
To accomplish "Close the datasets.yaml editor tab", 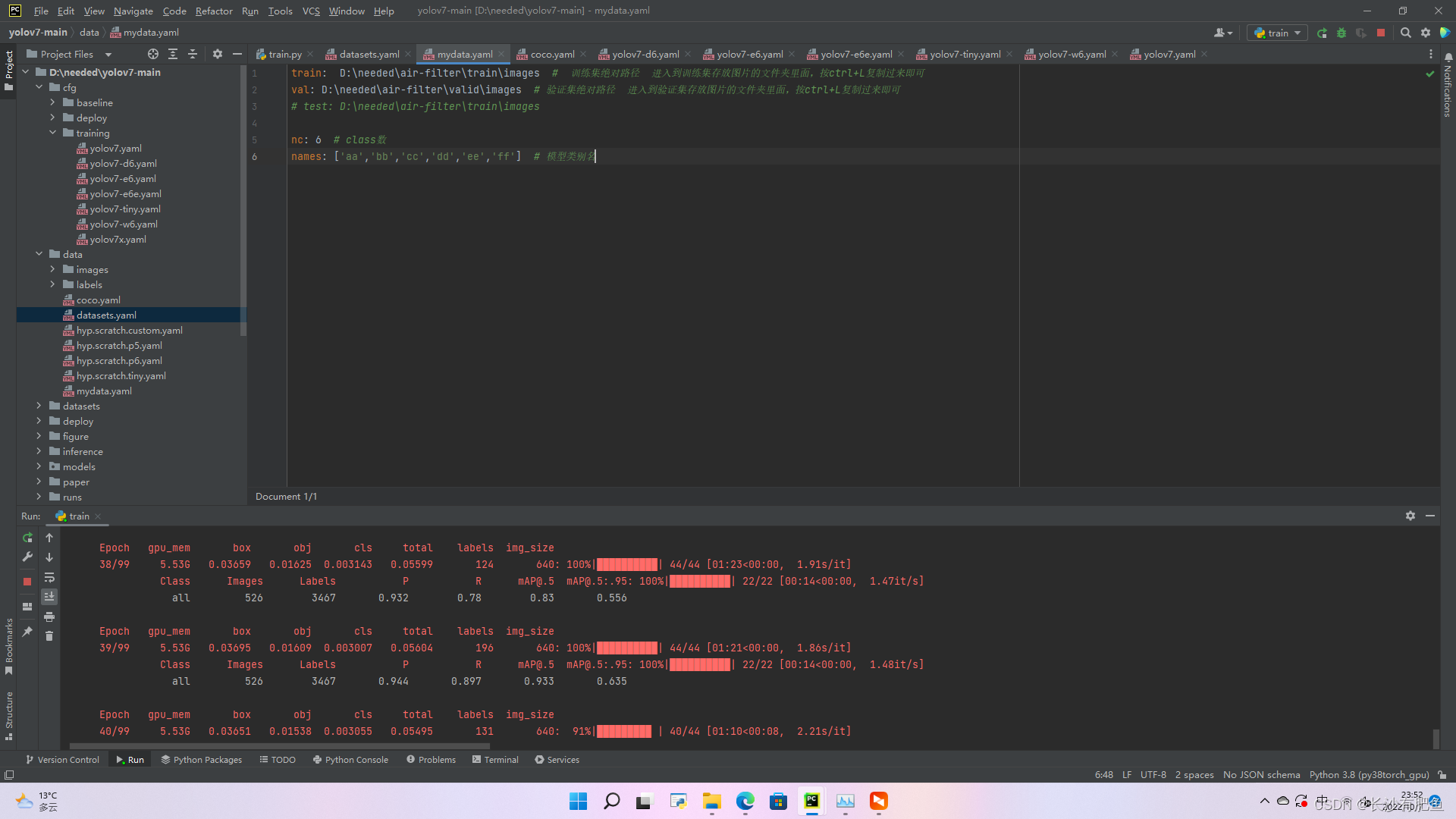I will pyautogui.click(x=408, y=54).
